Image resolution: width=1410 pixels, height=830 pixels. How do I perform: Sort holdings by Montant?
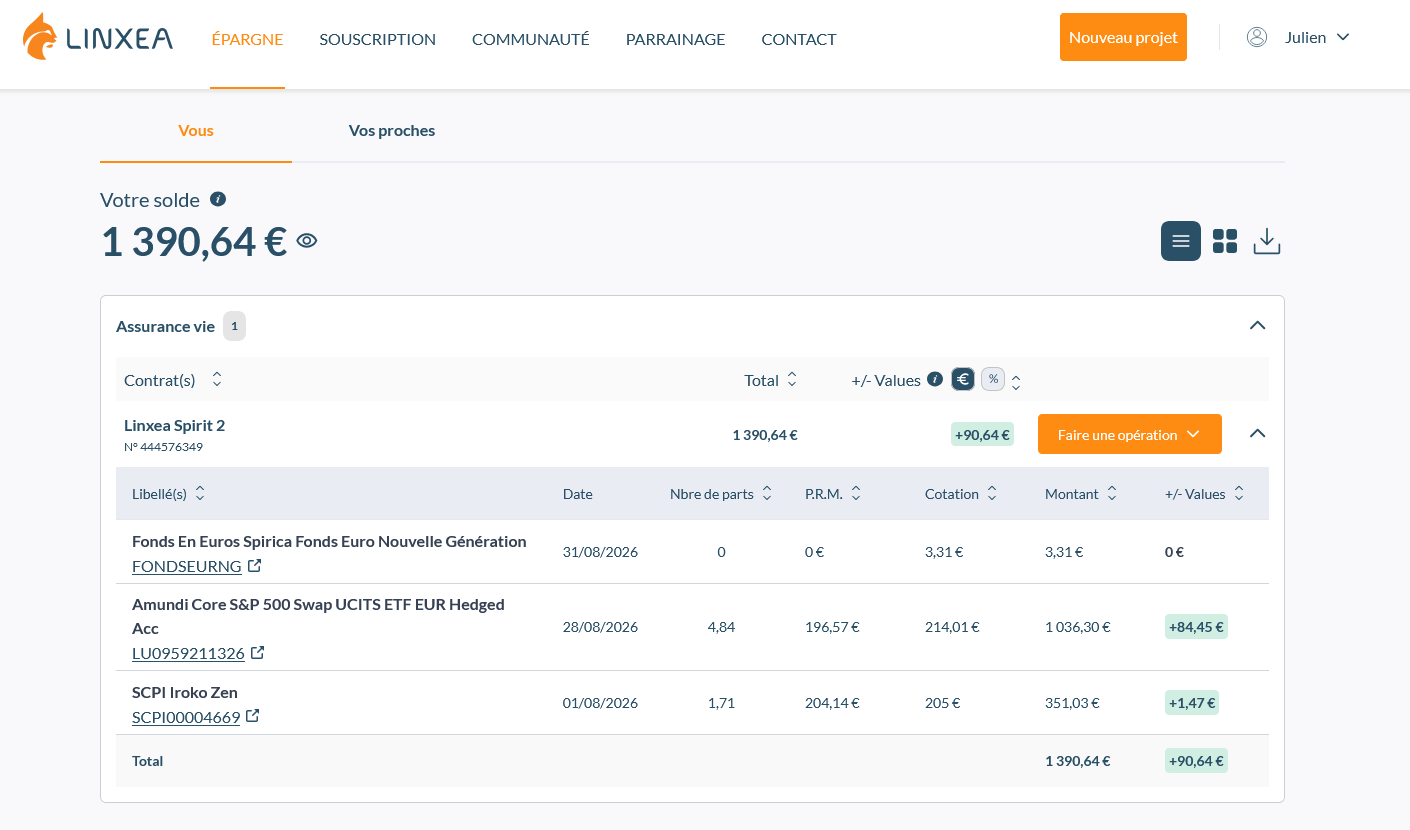tap(1112, 493)
